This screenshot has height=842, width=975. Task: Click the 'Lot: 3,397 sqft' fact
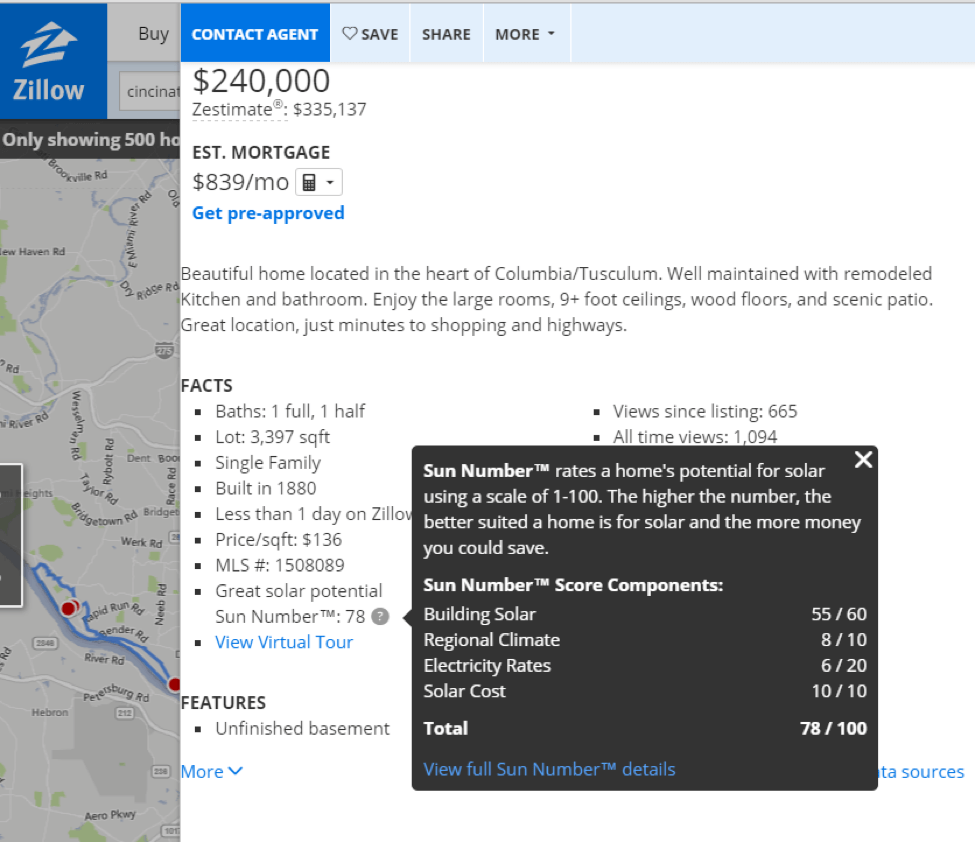pos(272,437)
